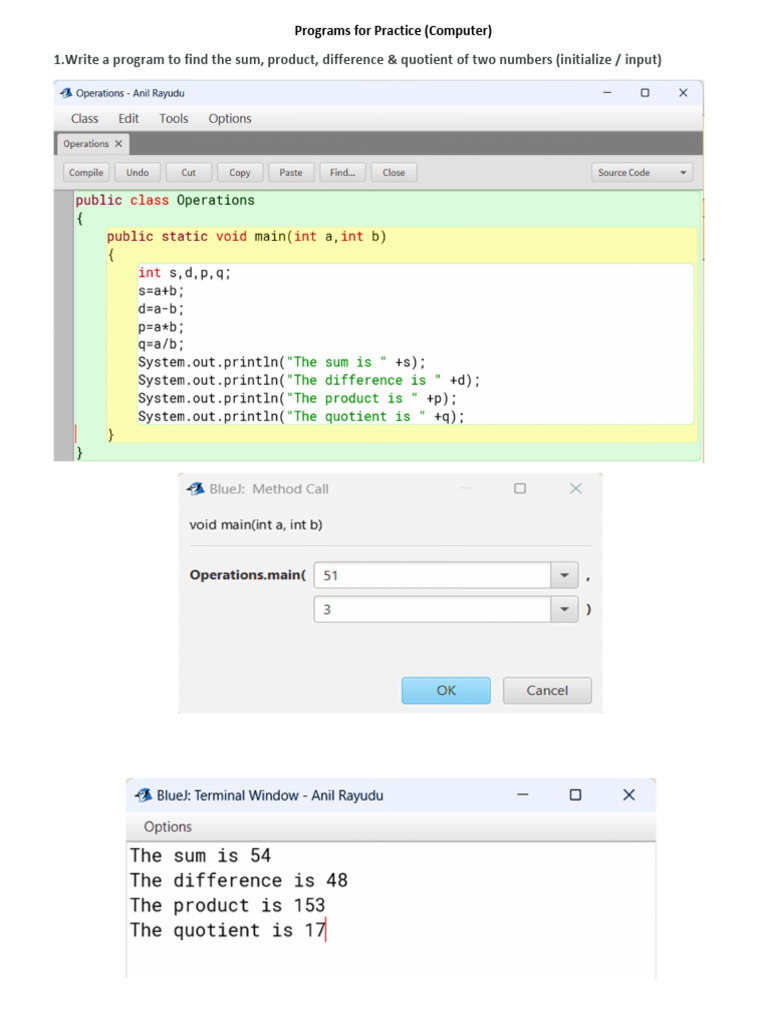The height and width of the screenshot is (1024, 768).
Task: Click the first parameter field containing 51
Action: coord(433,575)
